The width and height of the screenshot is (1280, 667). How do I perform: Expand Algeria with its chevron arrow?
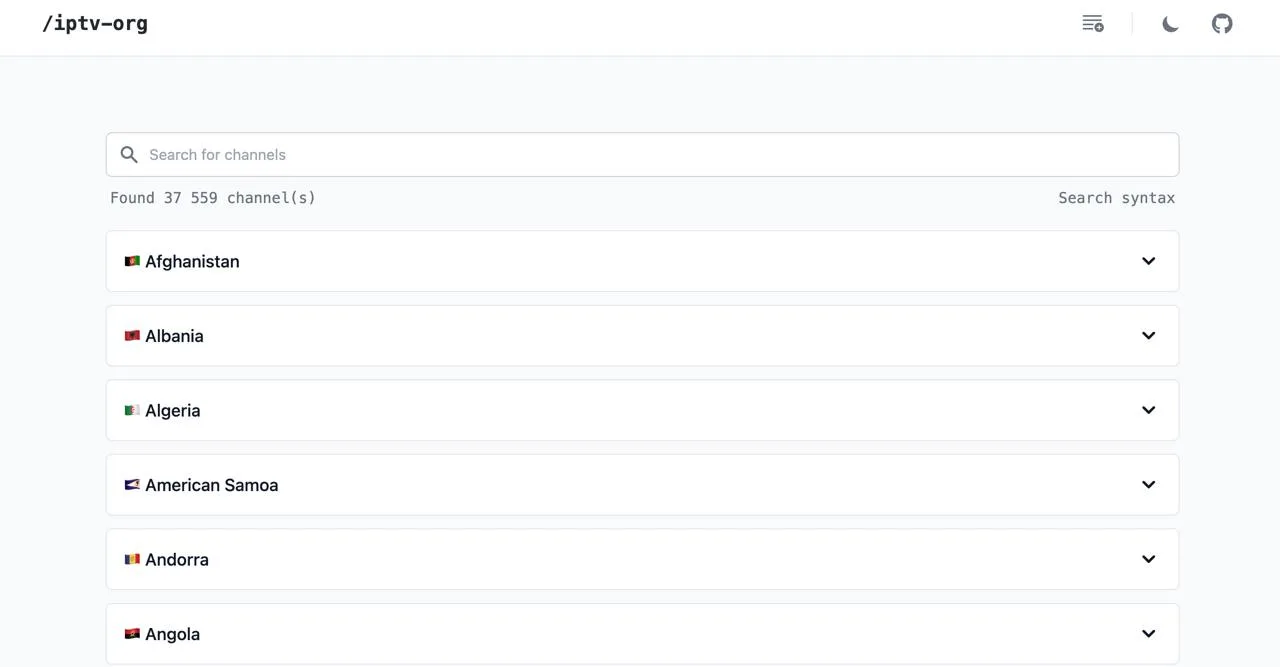pyautogui.click(x=1148, y=410)
